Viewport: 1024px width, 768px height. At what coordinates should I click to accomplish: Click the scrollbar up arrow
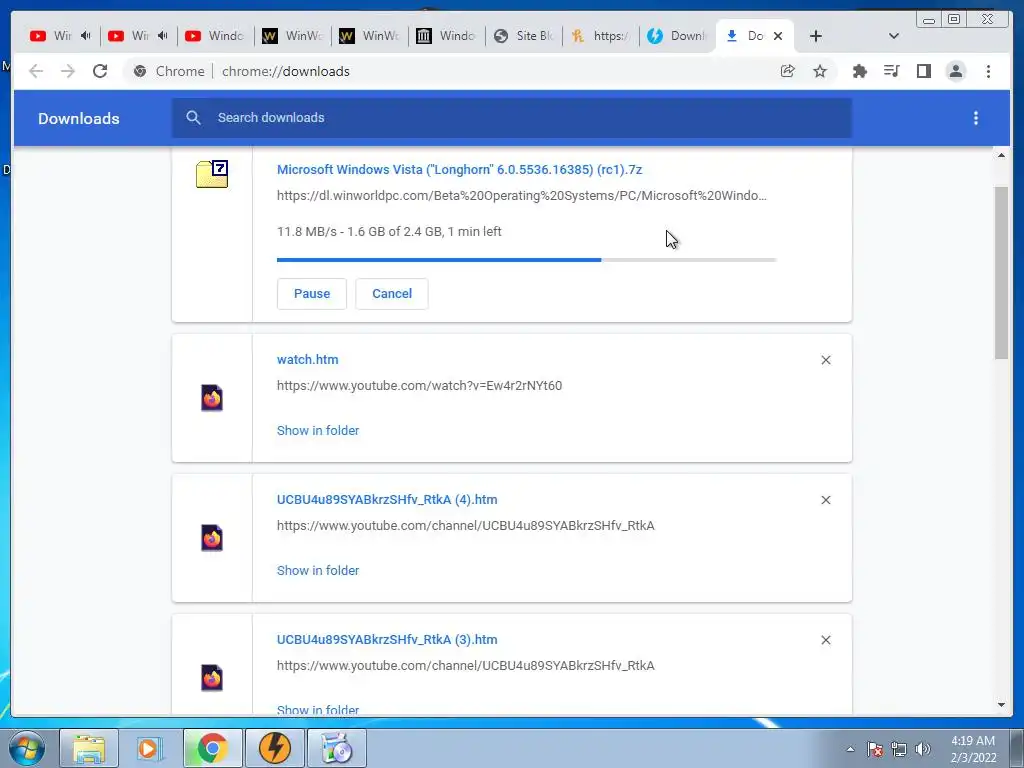coord(1002,155)
